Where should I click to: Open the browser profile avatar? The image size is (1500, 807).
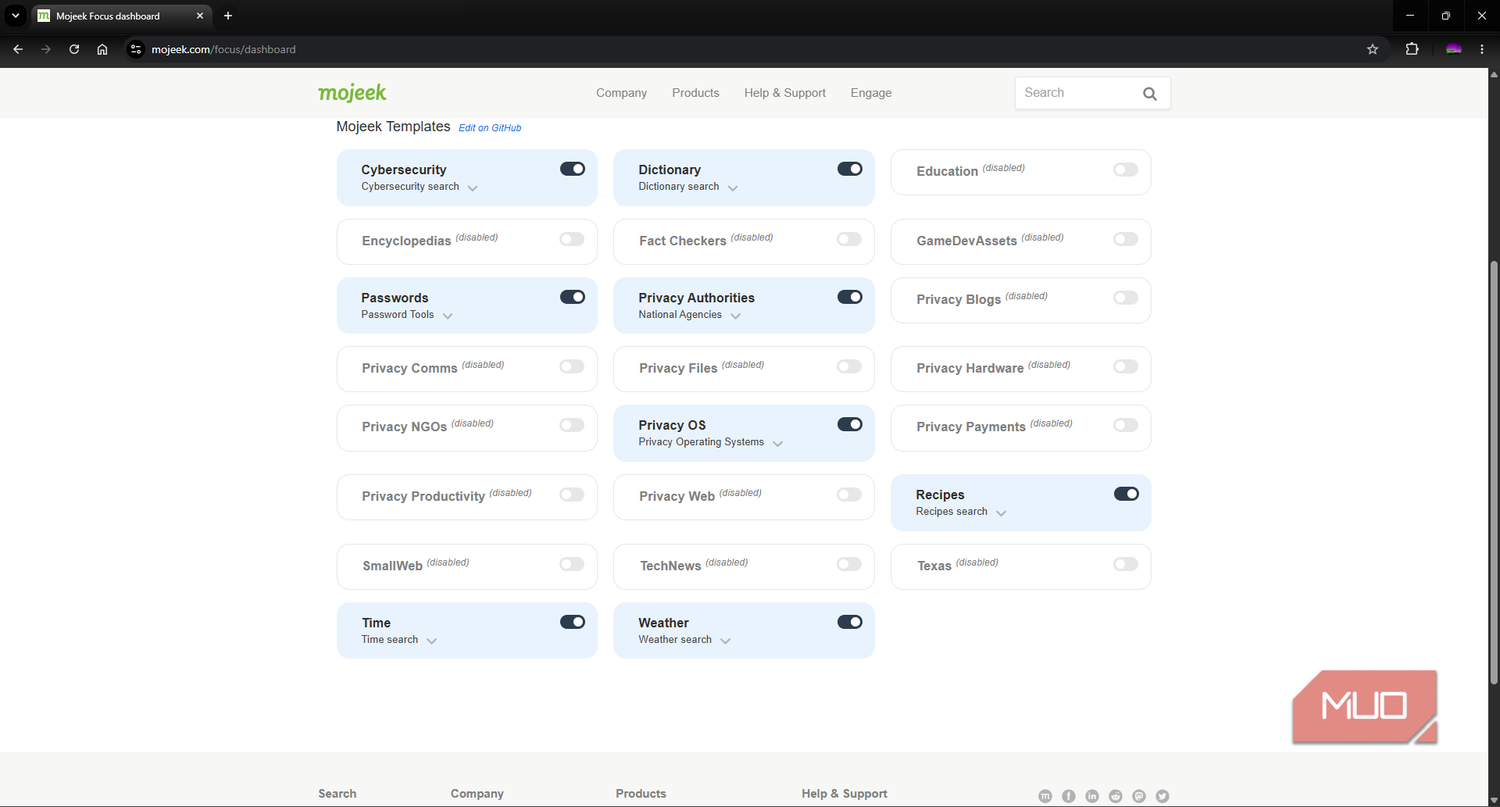click(x=1454, y=49)
